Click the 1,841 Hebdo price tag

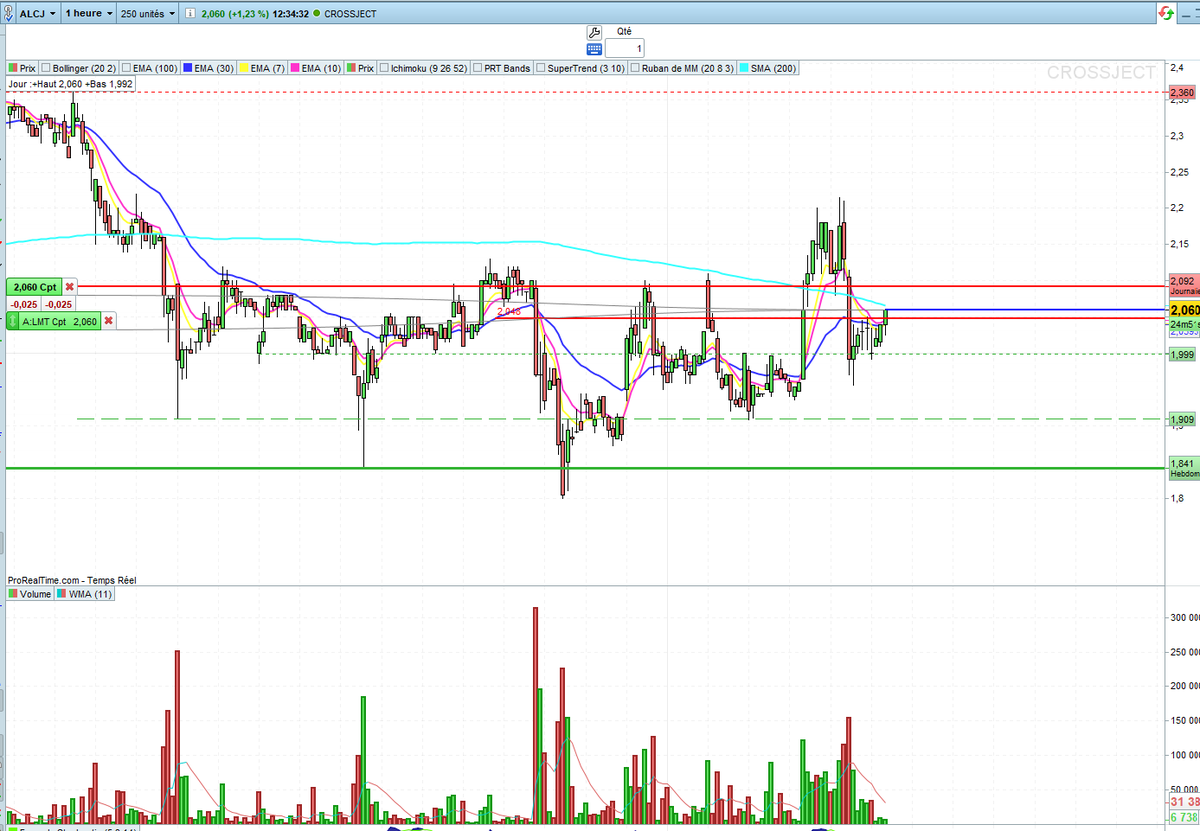(x=1182, y=467)
